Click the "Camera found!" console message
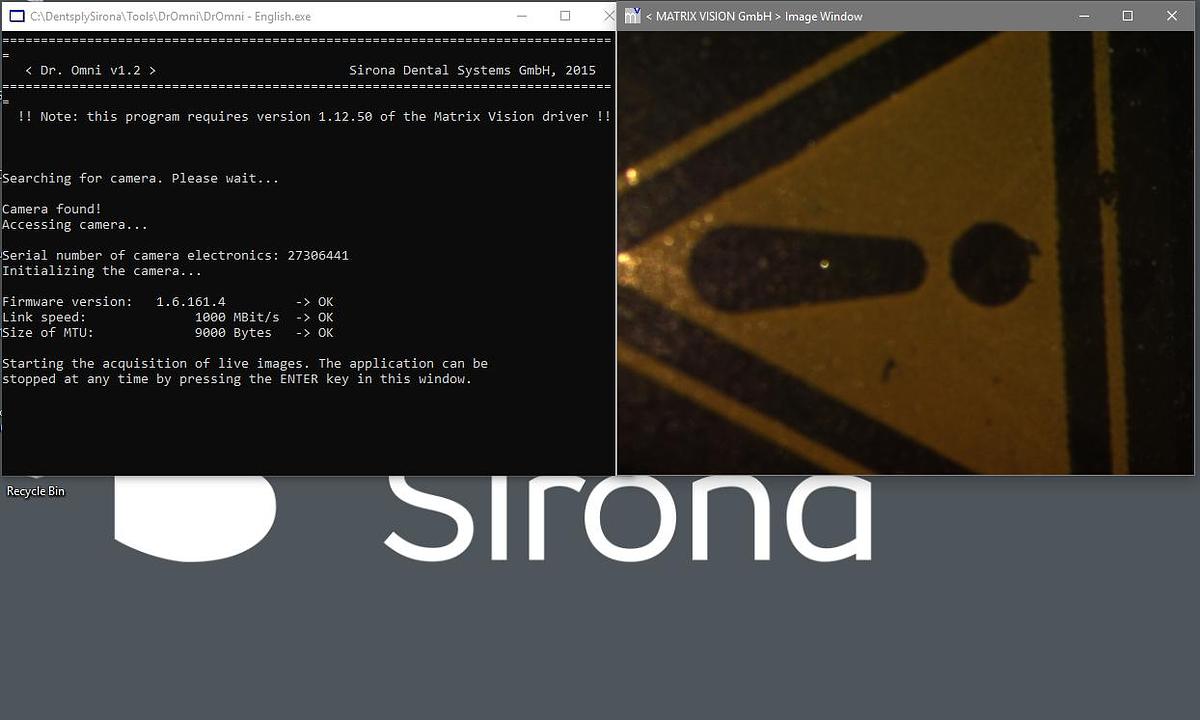The height and width of the screenshot is (720, 1200). [x=52, y=209]
